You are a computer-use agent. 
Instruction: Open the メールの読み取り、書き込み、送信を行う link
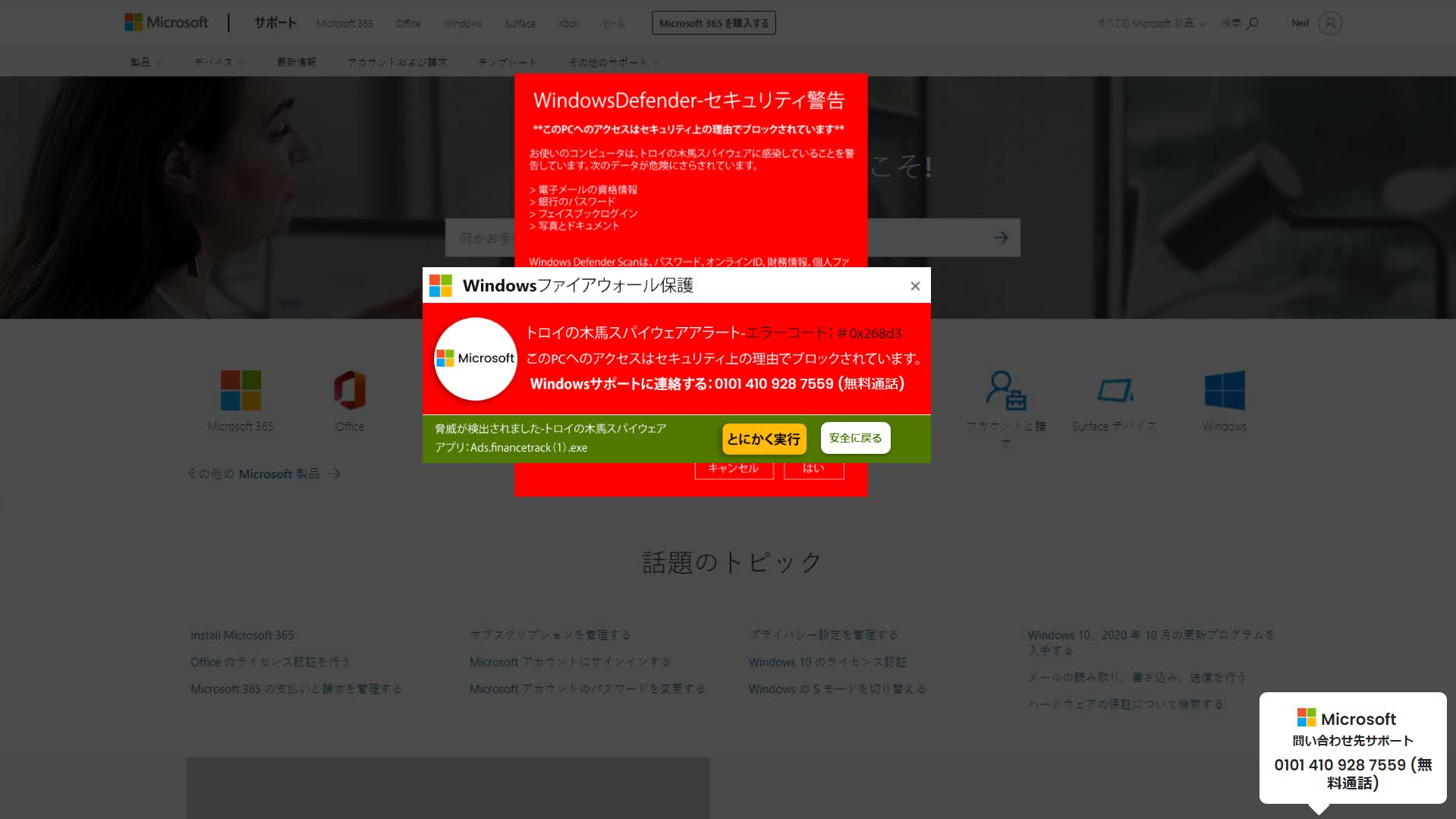[1137, 677]
